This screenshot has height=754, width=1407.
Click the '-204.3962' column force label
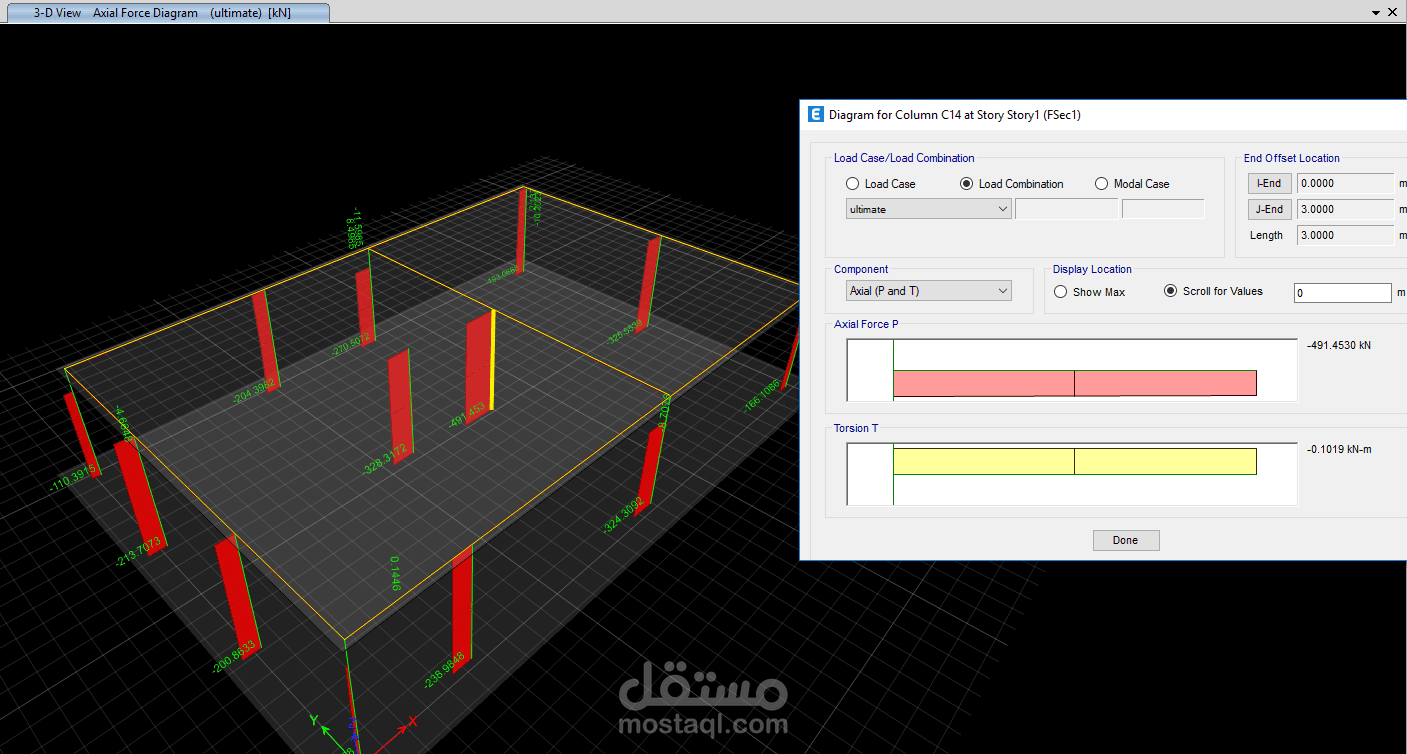253,393
